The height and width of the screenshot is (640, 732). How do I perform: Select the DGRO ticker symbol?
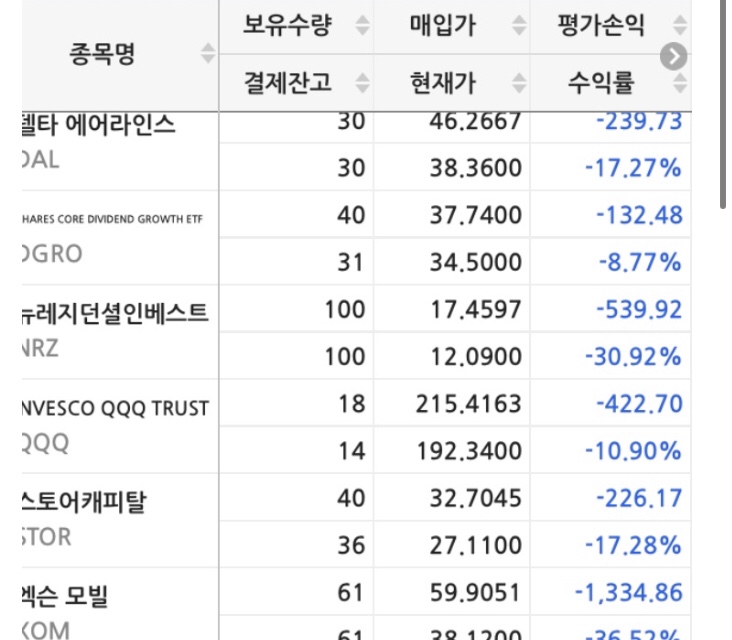[52, 254]
